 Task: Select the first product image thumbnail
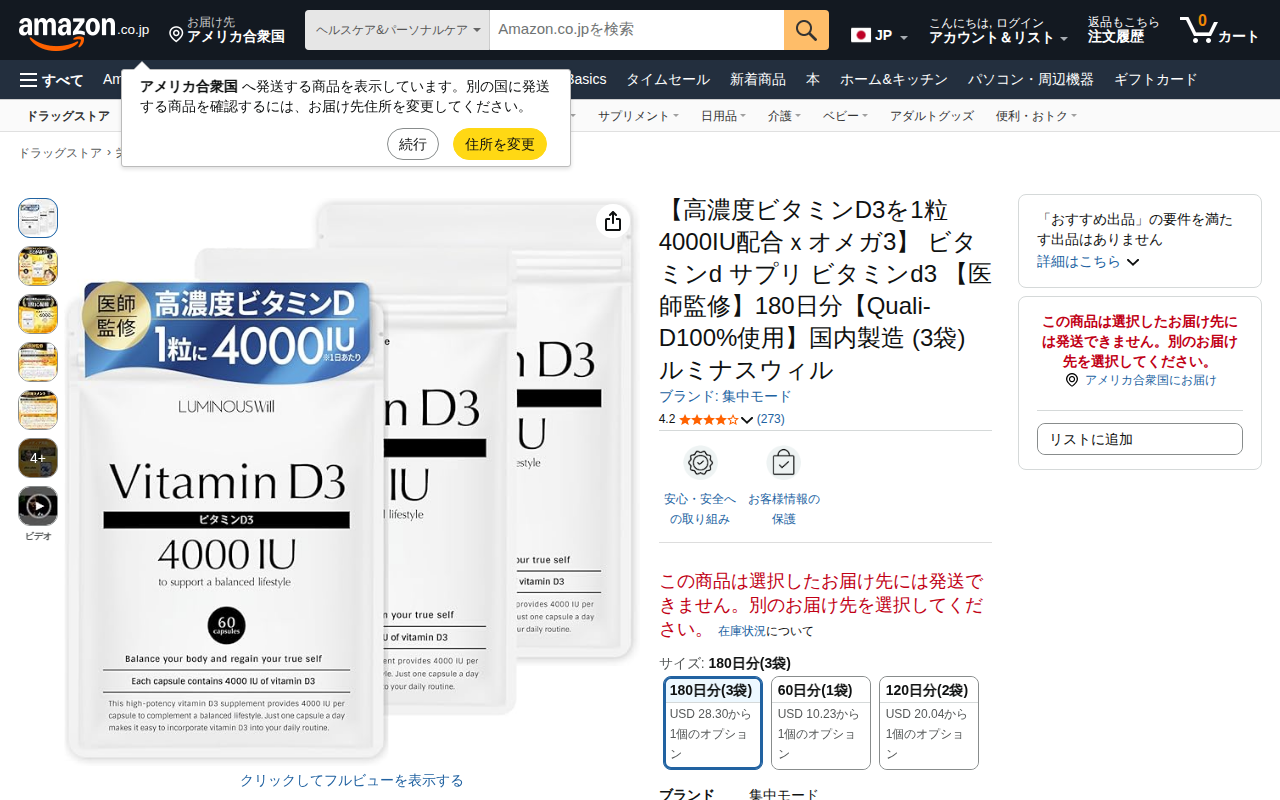coord(38,218)
